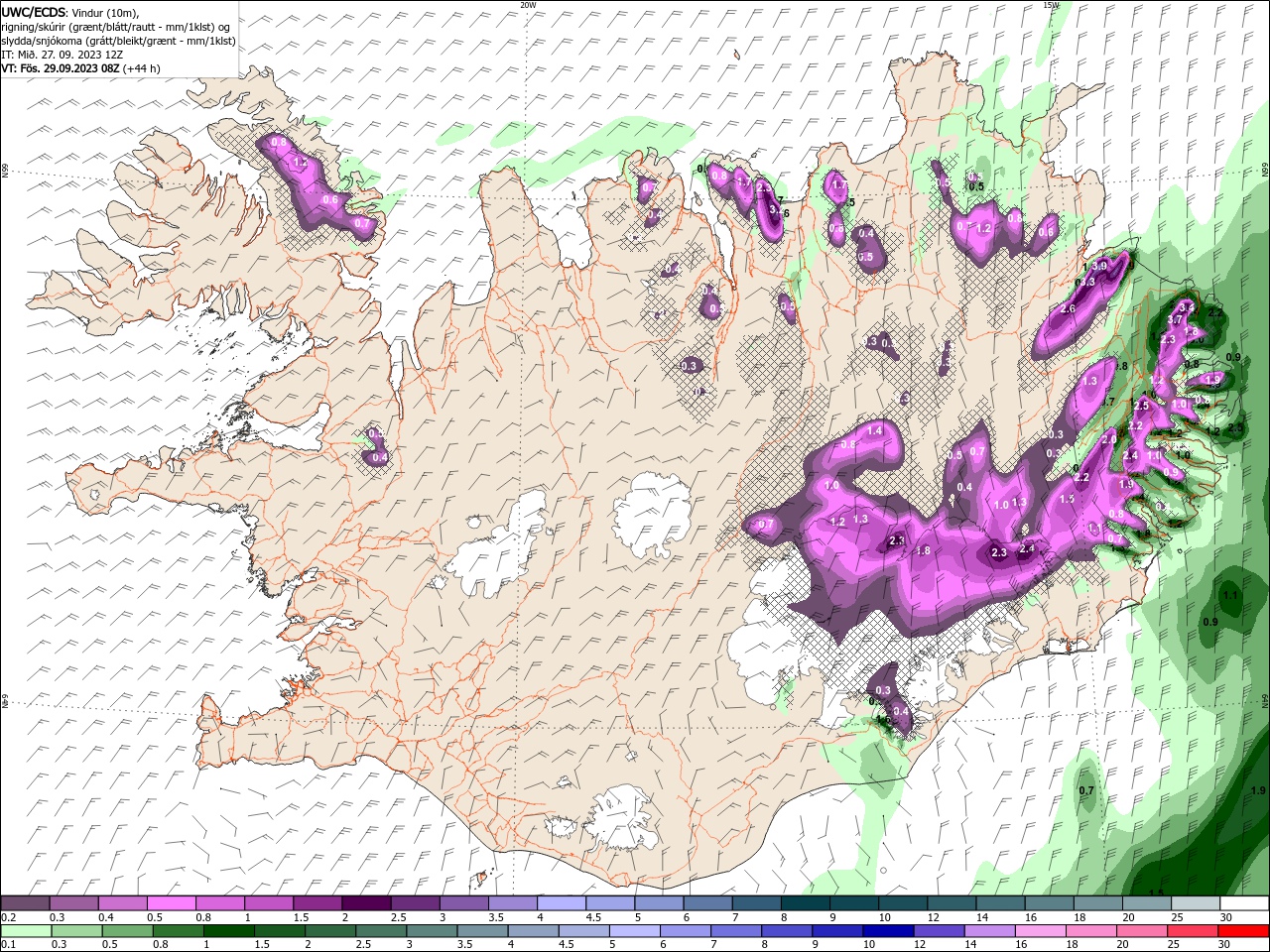The width and height of the screenshot is (1270, 952).
Task: Choose the hot pink 20 rain legend swatch
Action: click(1141, 931)
